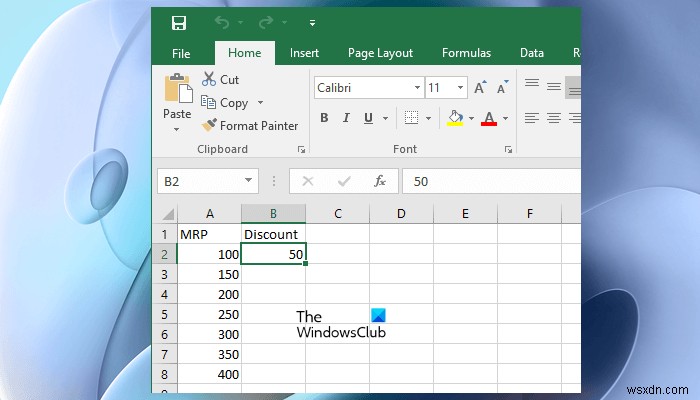Click the Borders icon

(x=411, y=118)
